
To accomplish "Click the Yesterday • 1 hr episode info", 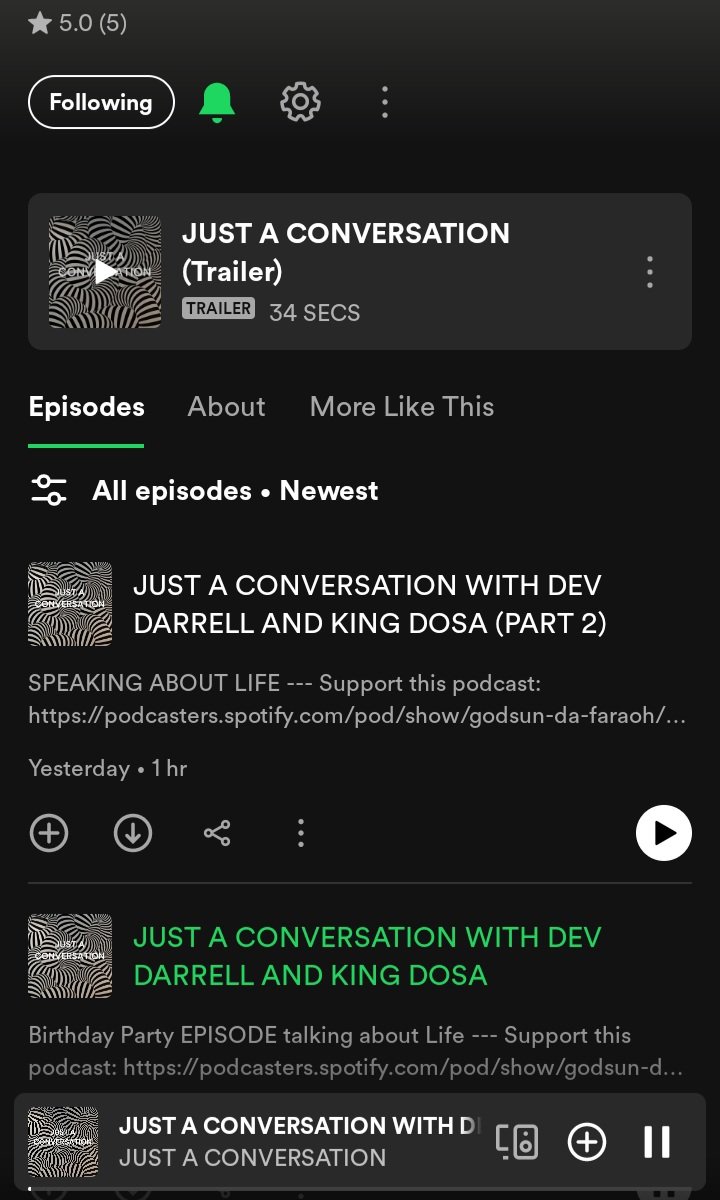I will tap(108, 769).
